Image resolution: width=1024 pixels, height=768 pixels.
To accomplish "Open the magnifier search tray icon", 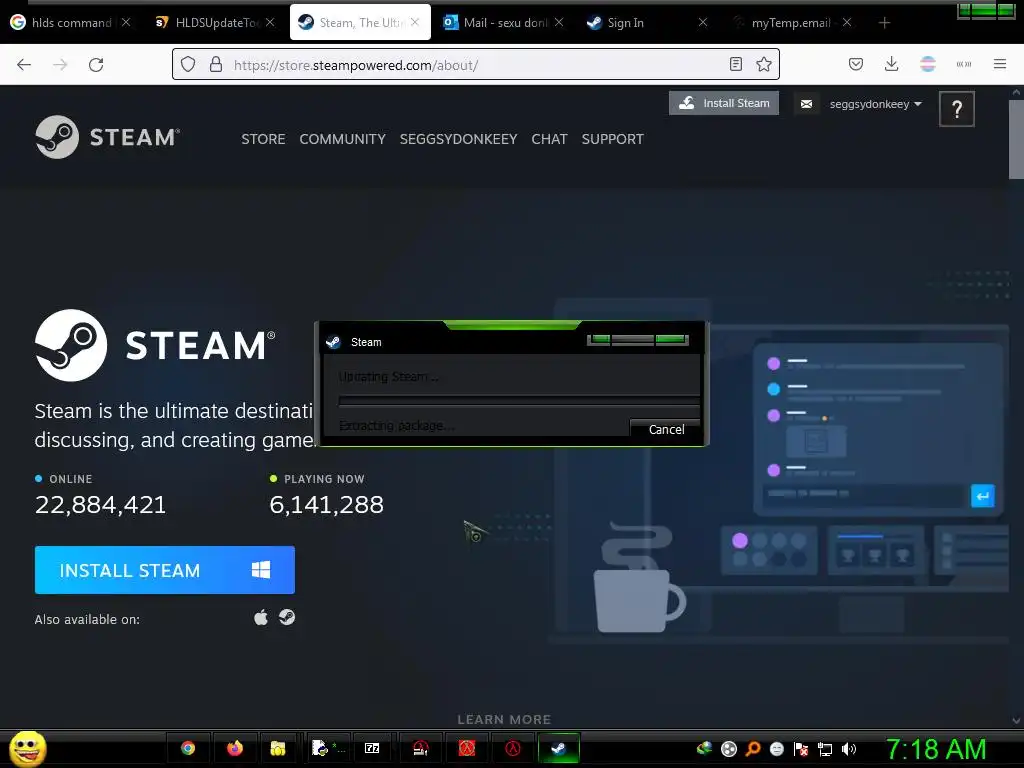I will click(753, 749).
